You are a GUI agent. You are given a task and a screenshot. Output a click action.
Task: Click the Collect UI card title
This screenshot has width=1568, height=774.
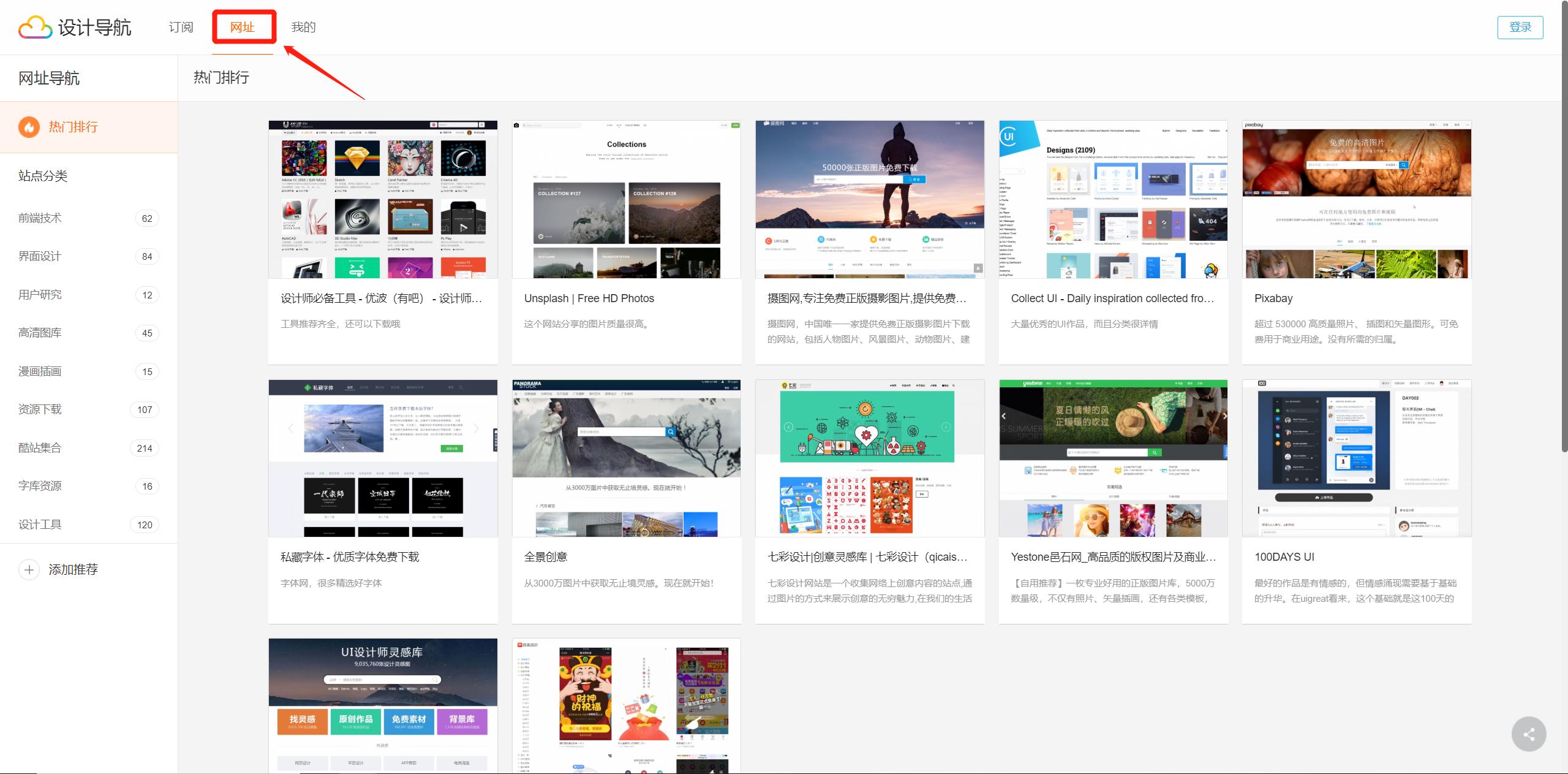(1112, 298)
